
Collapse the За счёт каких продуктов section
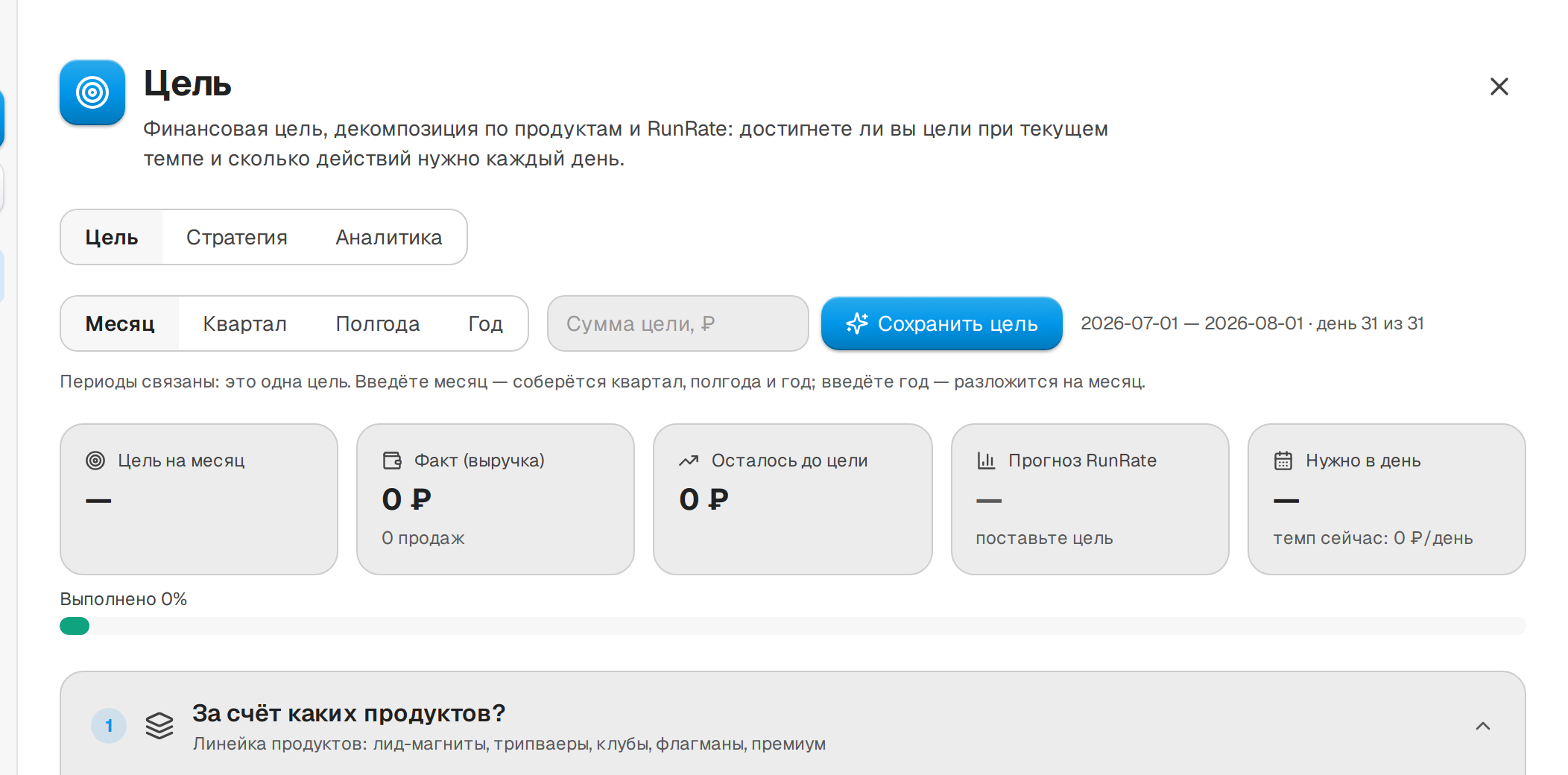1483,726
